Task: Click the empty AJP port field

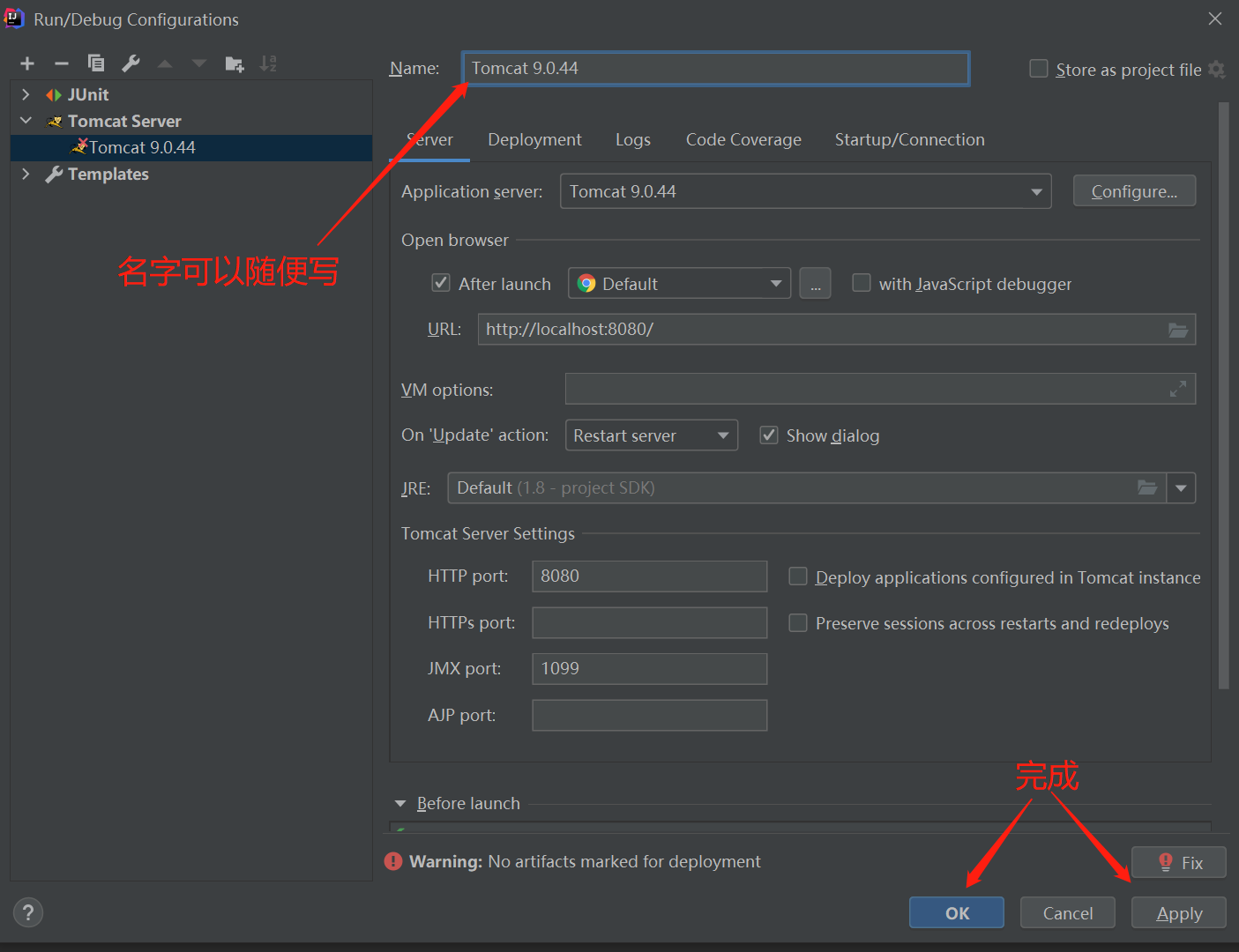Action: point(649,715)
